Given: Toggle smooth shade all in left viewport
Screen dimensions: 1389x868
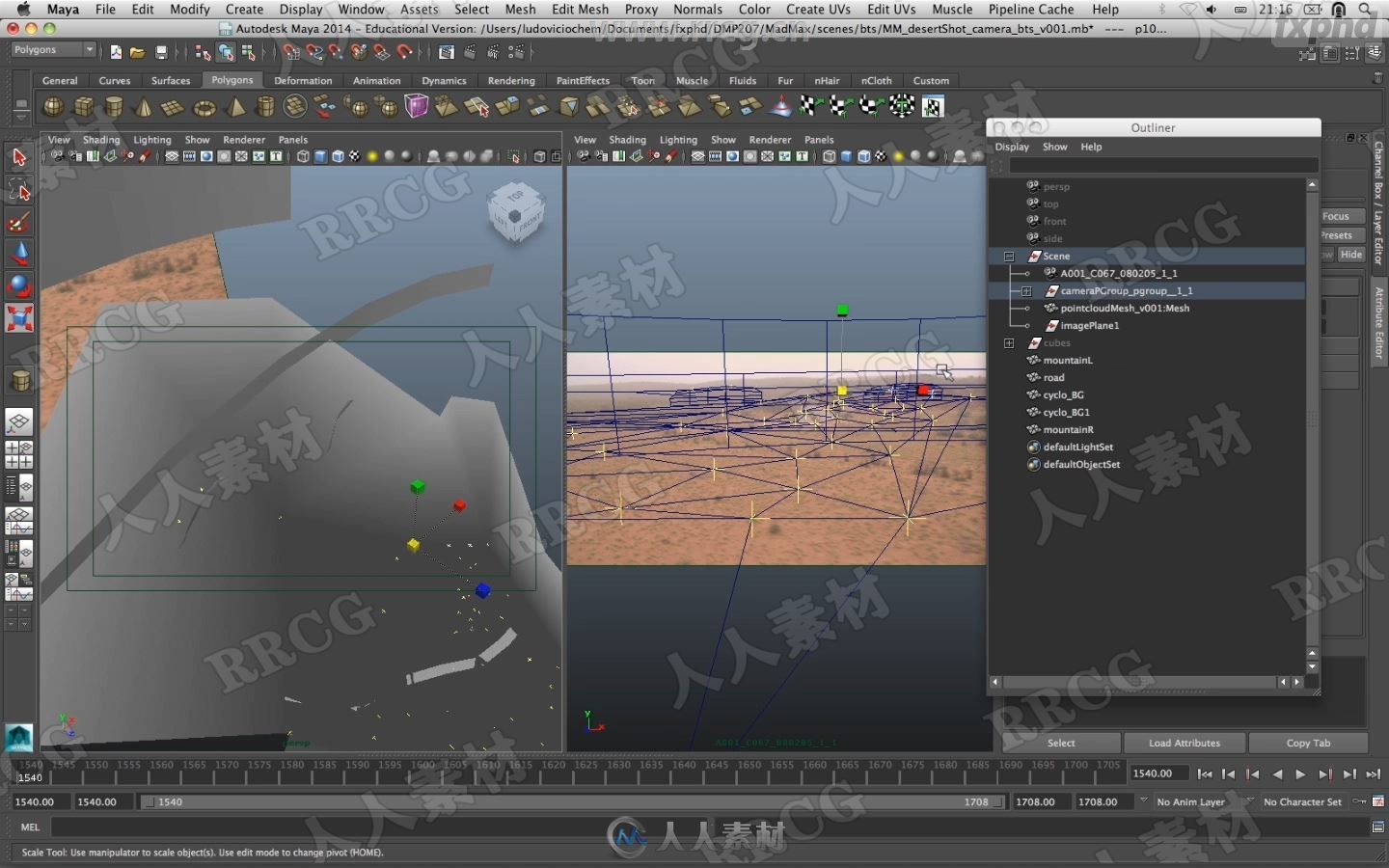Looking at the screenshot, I should coord(320,156).
